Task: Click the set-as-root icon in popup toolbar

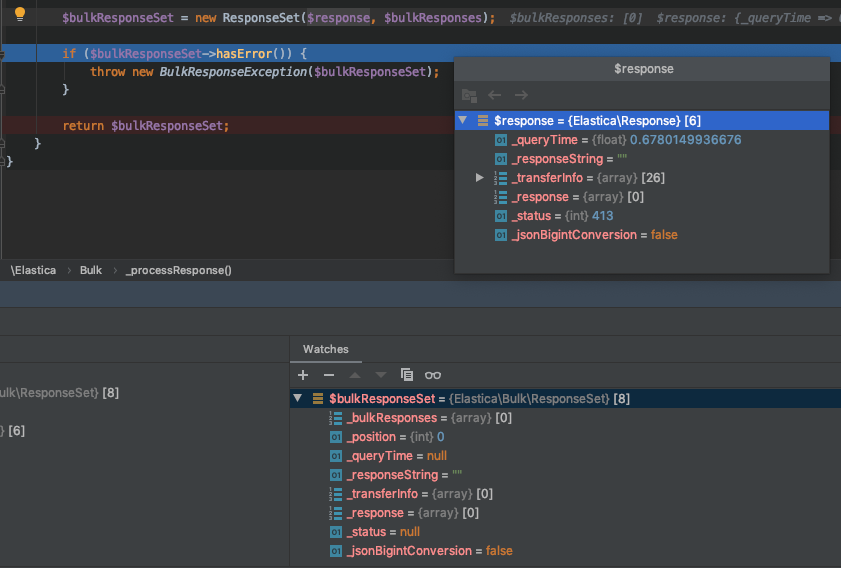Action: click(x=469, y=95)
